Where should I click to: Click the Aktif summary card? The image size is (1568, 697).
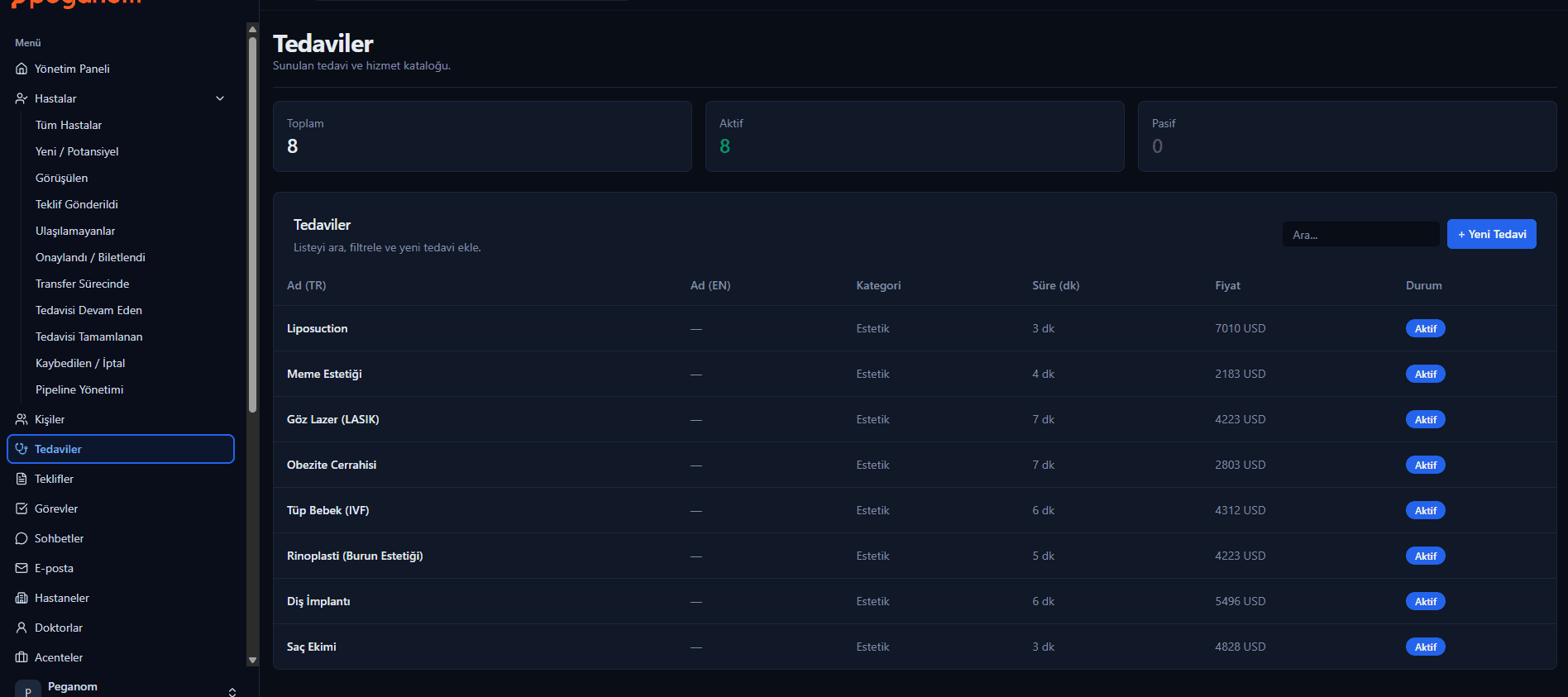click(915, 136)
